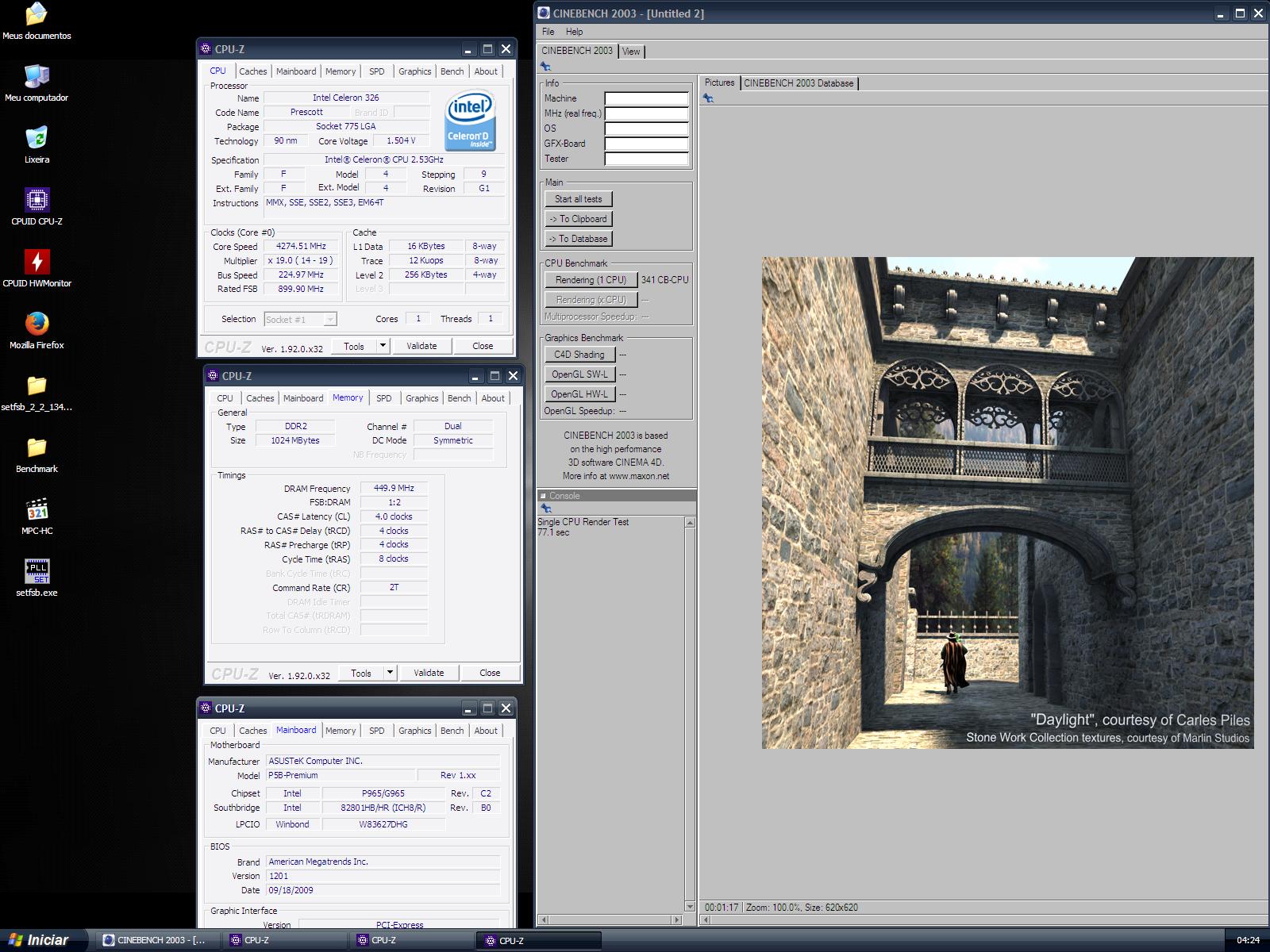Click rendered Daylight picture
Viewport: 1270px width, 952px height.
click(1008, 503)
